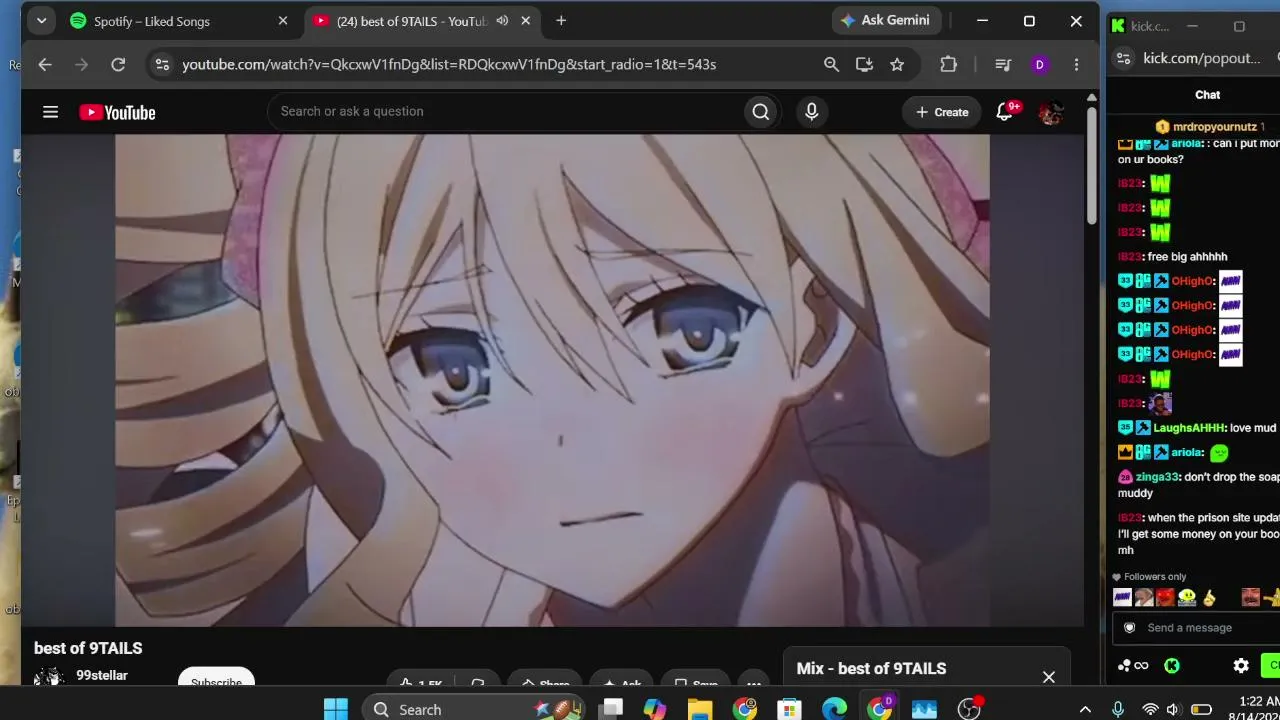Bookmark this tab with the star icon
Viewport: 1280px width, 720px height.
point(897,64)
